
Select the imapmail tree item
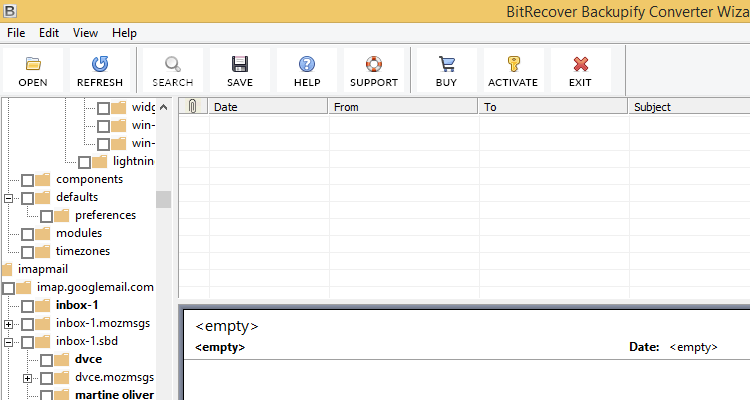pos(43,269)
